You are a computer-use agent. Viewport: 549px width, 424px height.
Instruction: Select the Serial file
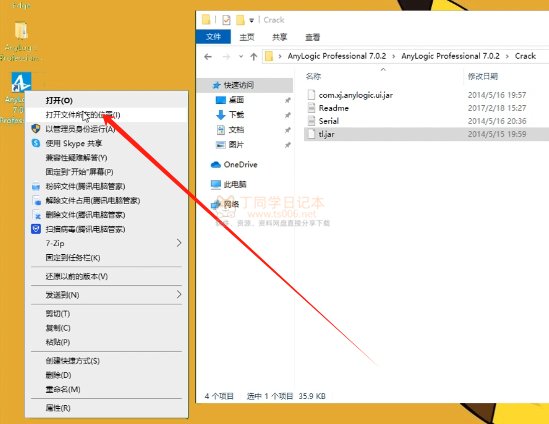click(328, 121)
